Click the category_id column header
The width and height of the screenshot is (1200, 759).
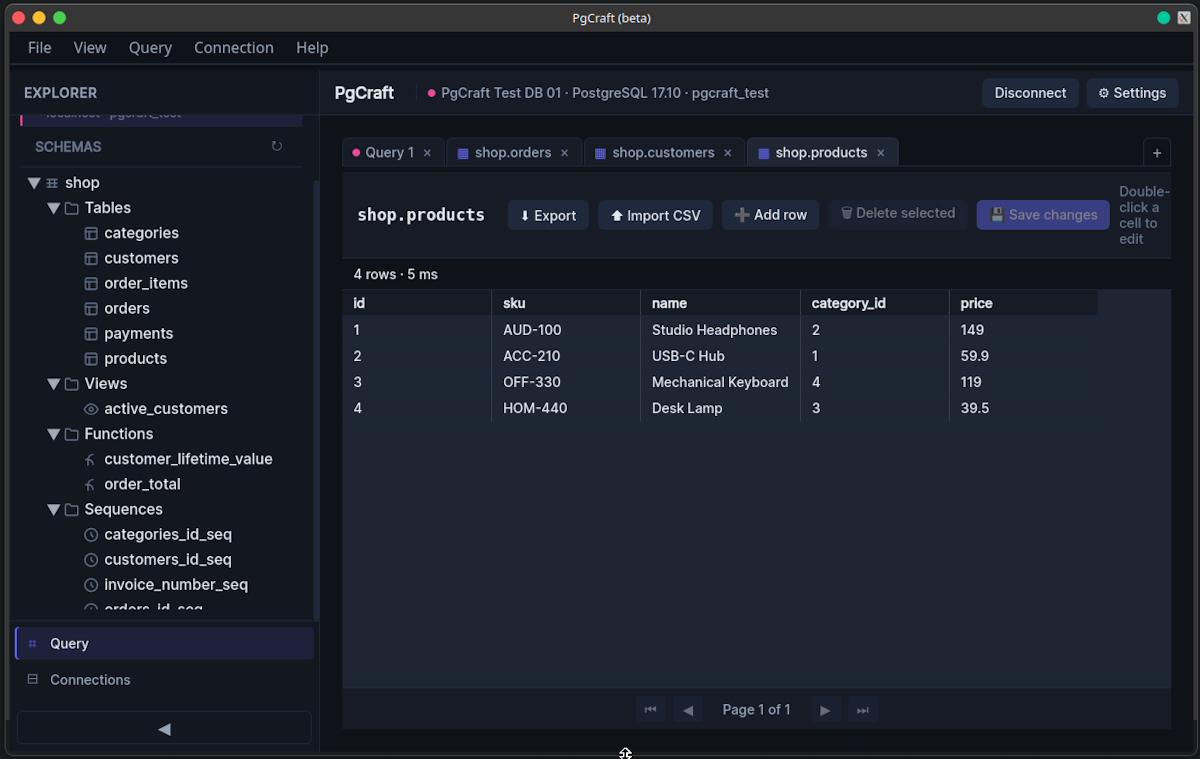point(874,303)
